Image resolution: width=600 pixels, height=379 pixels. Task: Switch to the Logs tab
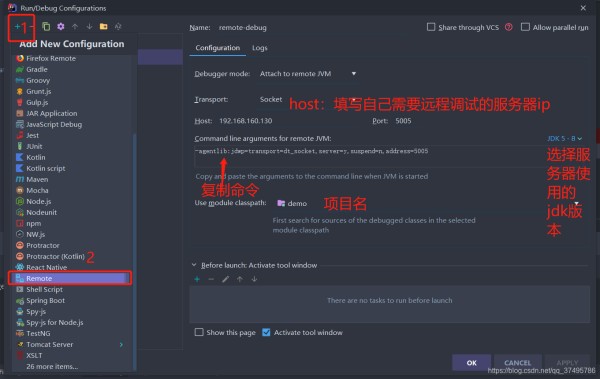[x=259, y=48]
